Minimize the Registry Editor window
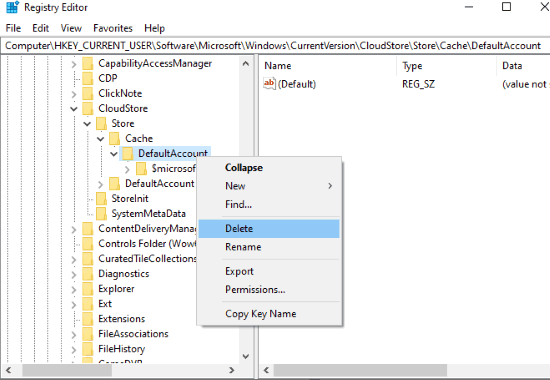Screen dimensions: 550x380 coord(469,7)
